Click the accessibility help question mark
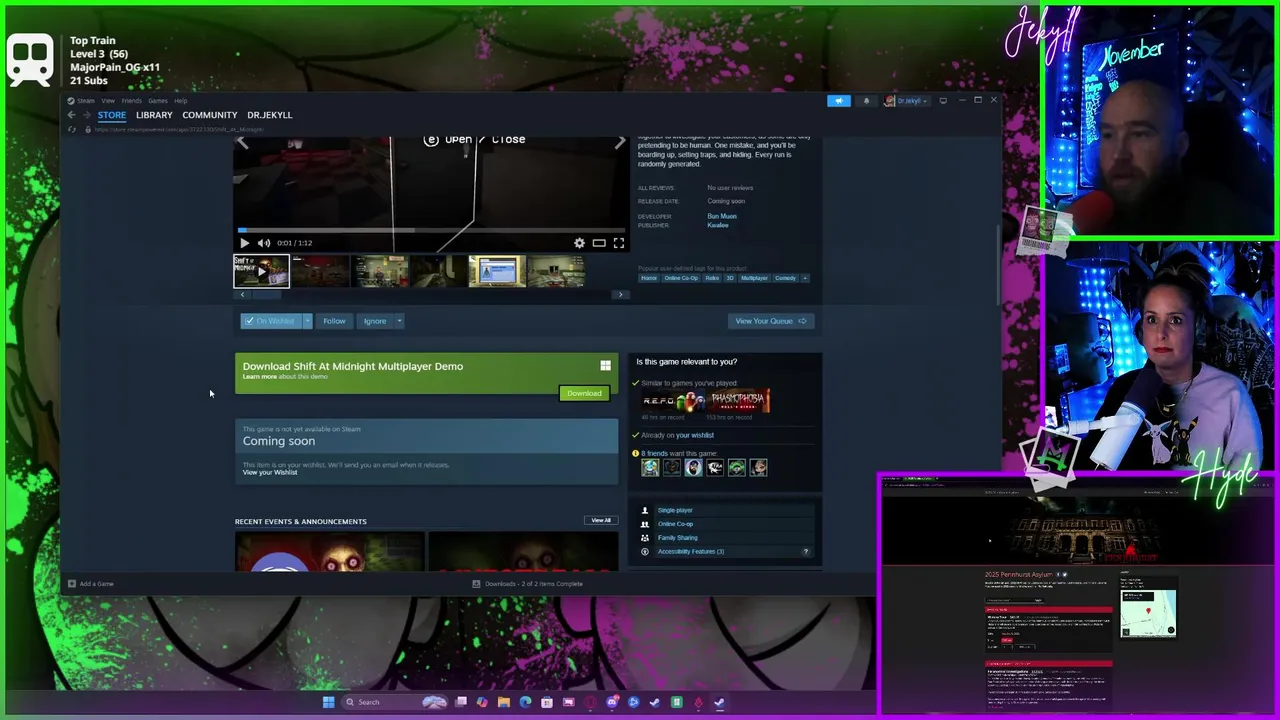The height and width of the screenshot is (720, 1280). click(806, 552)
